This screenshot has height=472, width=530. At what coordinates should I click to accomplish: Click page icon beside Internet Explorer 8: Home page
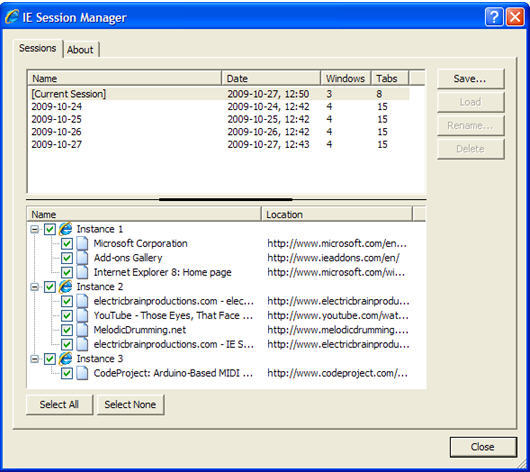pos(82,272)
